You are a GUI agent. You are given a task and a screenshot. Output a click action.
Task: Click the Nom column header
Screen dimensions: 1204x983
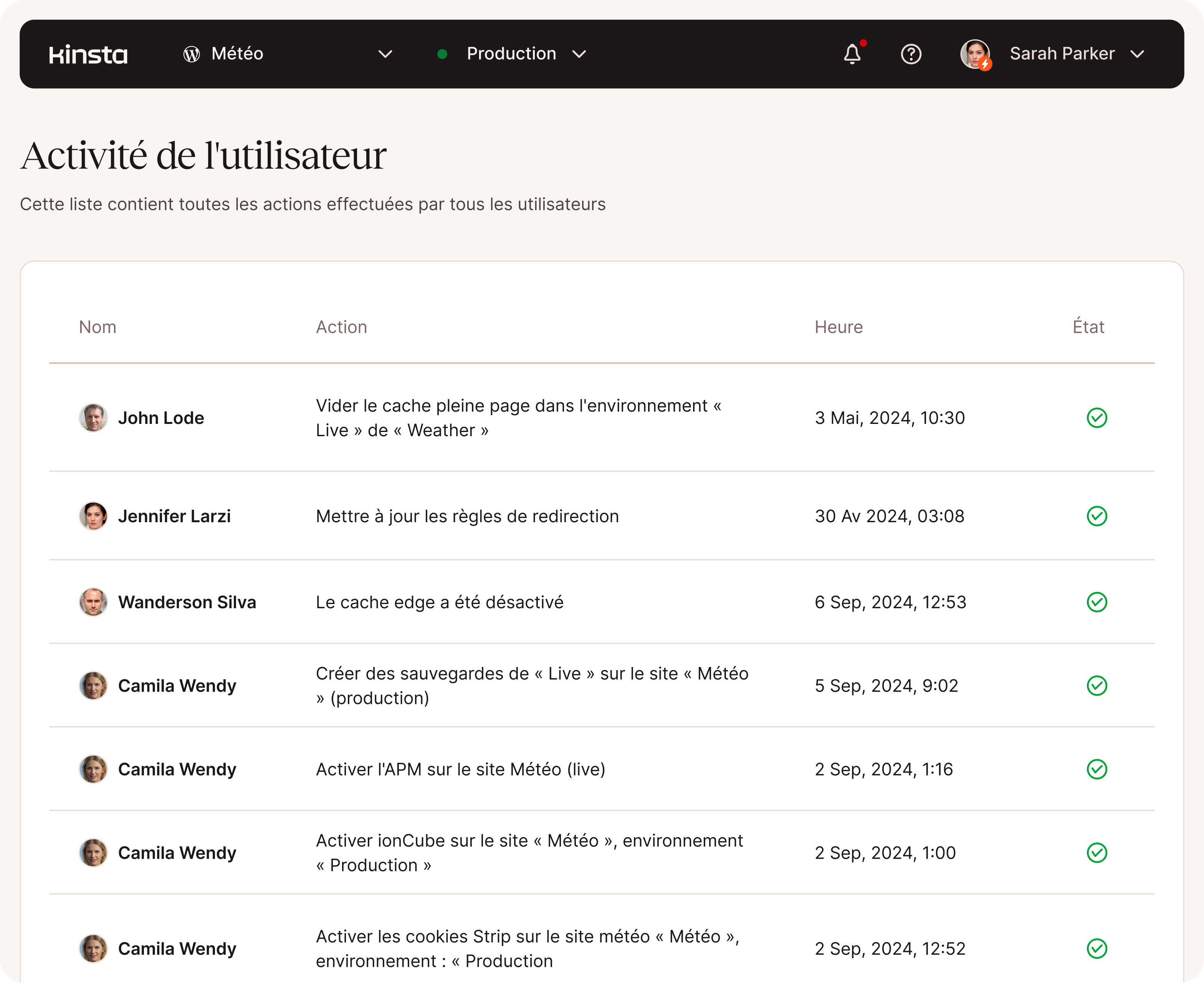(x=98, y=327)
